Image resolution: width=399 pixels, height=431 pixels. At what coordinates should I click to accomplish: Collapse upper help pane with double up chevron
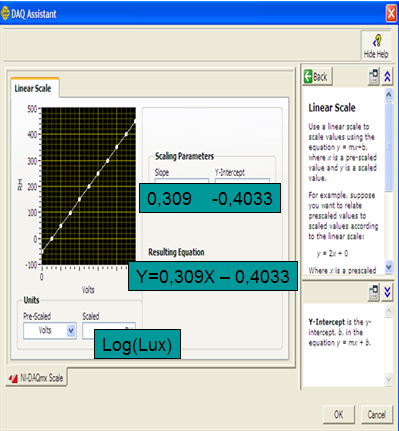pyautogui.click(x=387, y=77)
